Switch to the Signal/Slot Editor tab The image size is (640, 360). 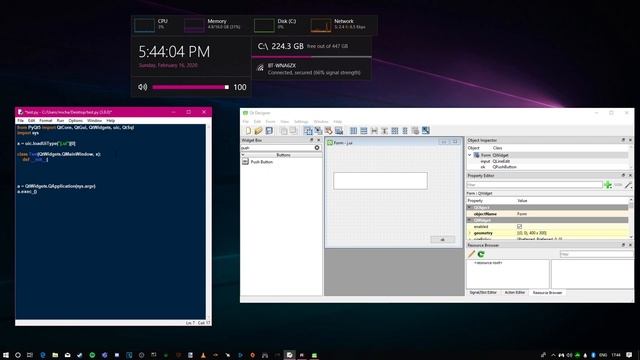point(483,293)
